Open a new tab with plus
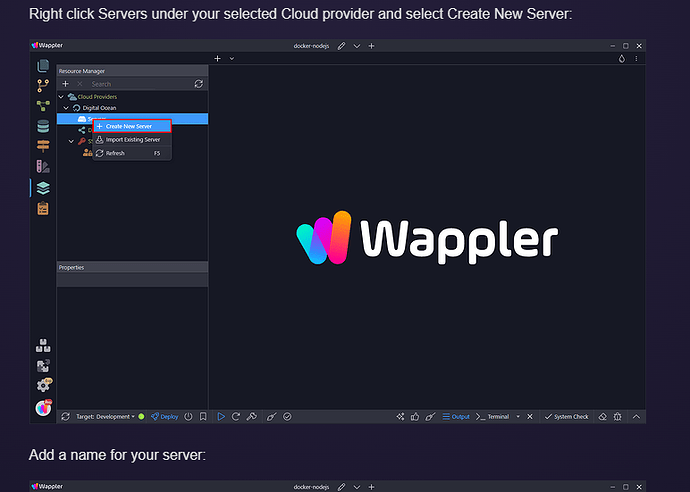Screen dimensions: 690x492 [x=217, y=59]
